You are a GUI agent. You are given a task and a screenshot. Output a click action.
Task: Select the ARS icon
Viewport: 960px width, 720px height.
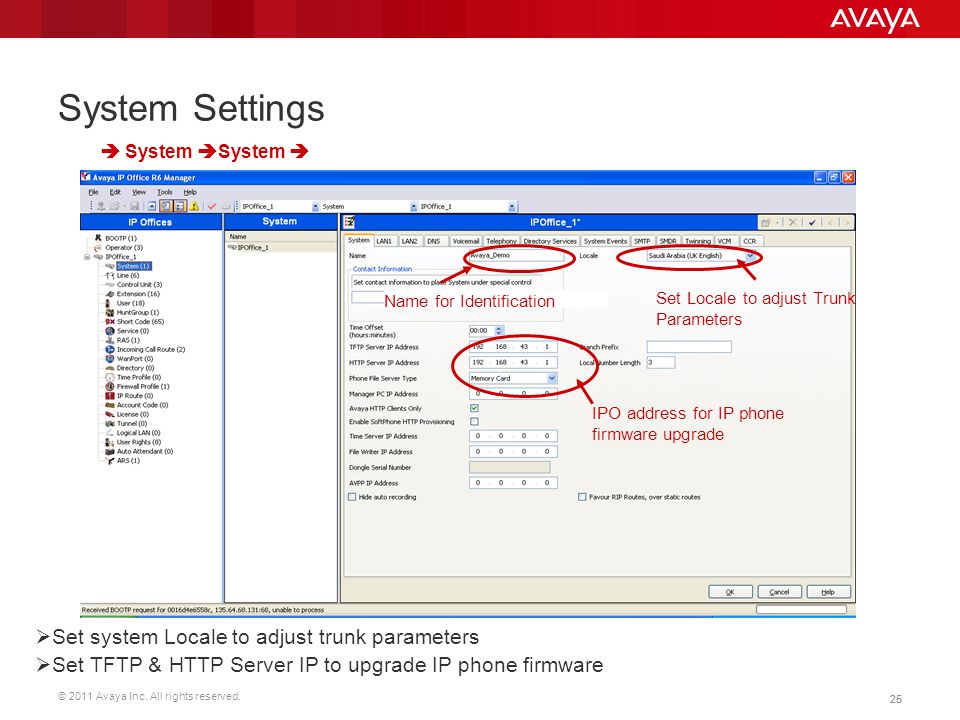pyautogui.click(x=110, y=460)
